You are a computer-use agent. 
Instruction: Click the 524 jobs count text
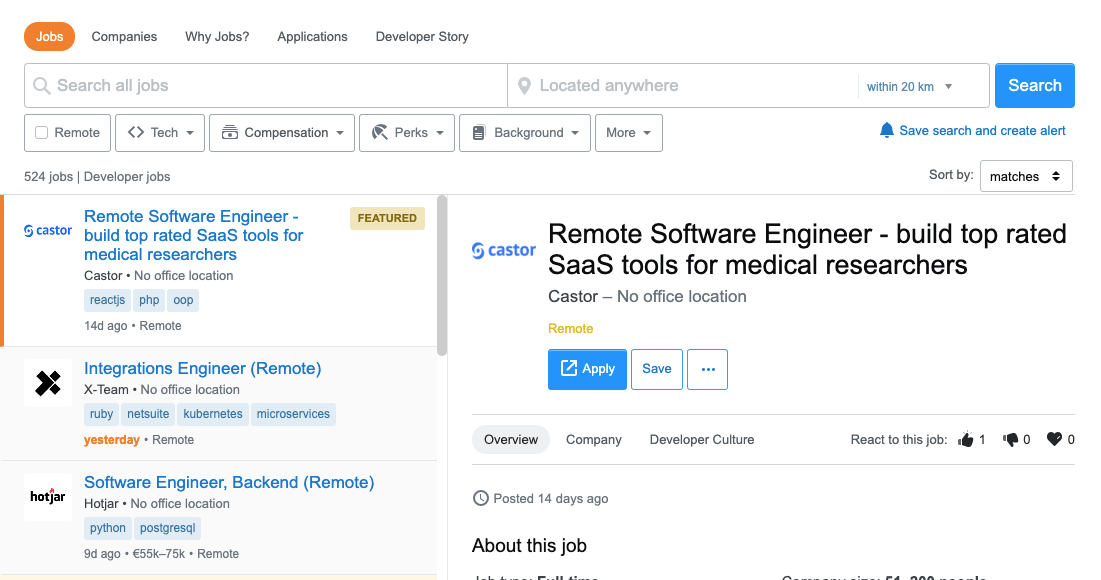pyautogui.click(x=48, y=177)
